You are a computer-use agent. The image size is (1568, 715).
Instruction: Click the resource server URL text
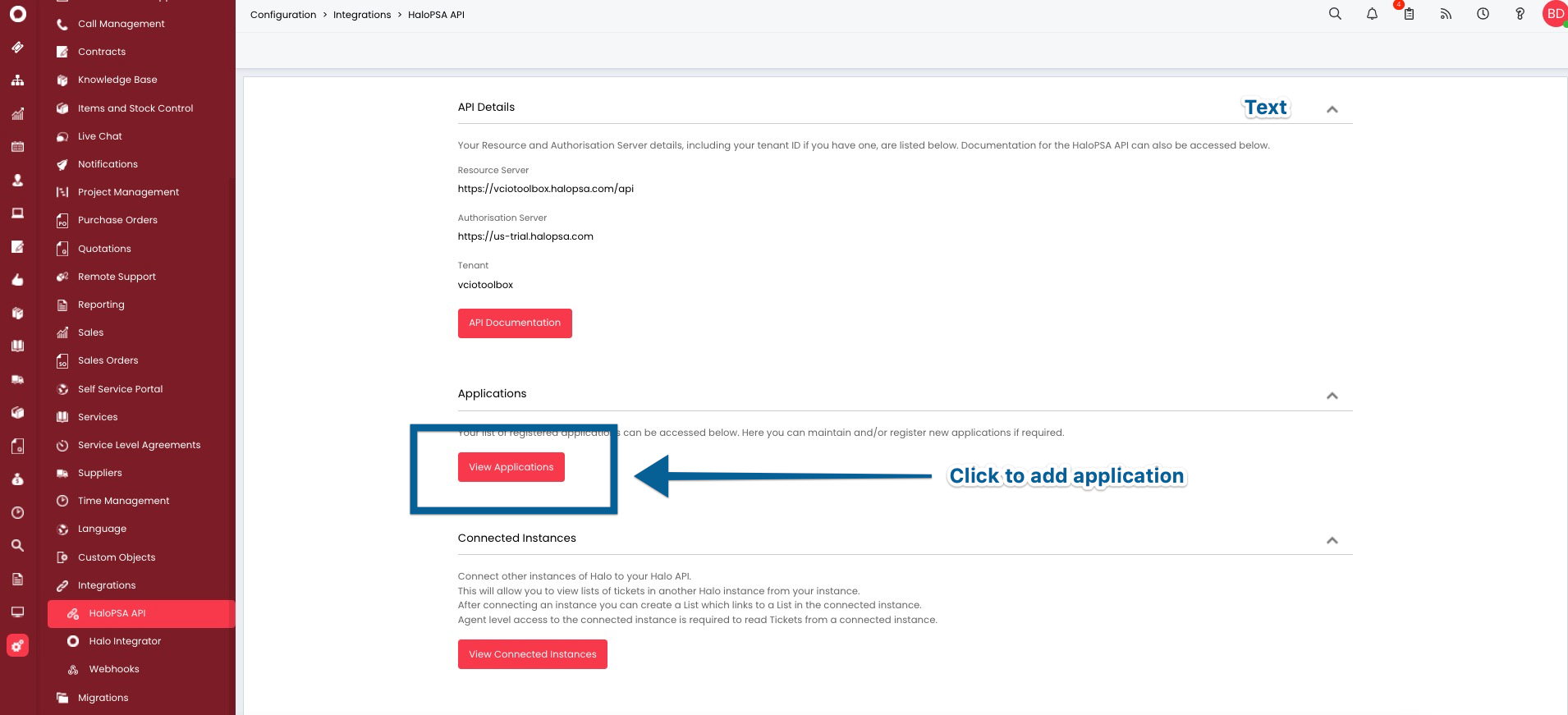click(x=546, y=189)
